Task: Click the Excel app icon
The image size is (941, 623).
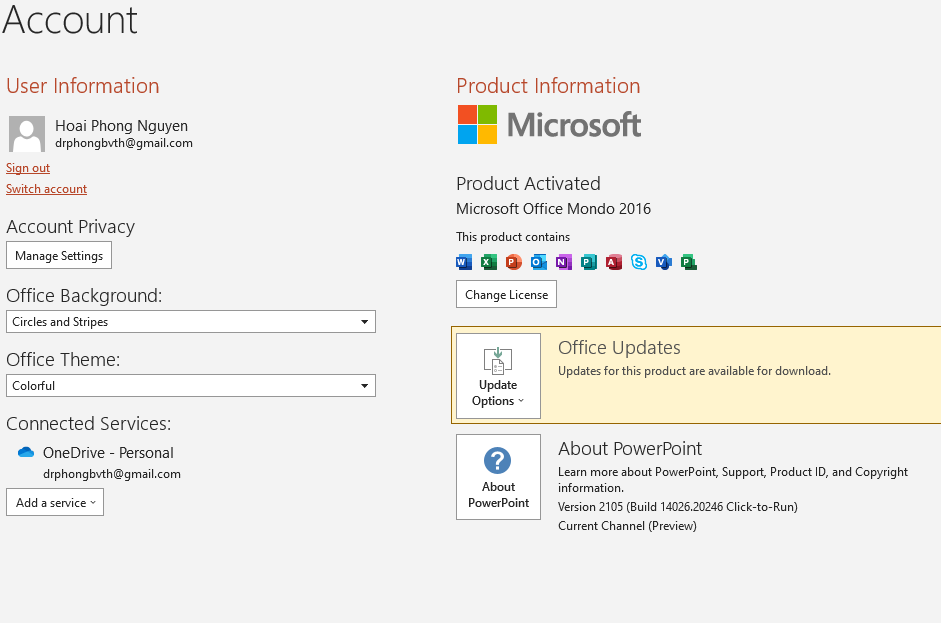Action: click(x=489, y=262)
